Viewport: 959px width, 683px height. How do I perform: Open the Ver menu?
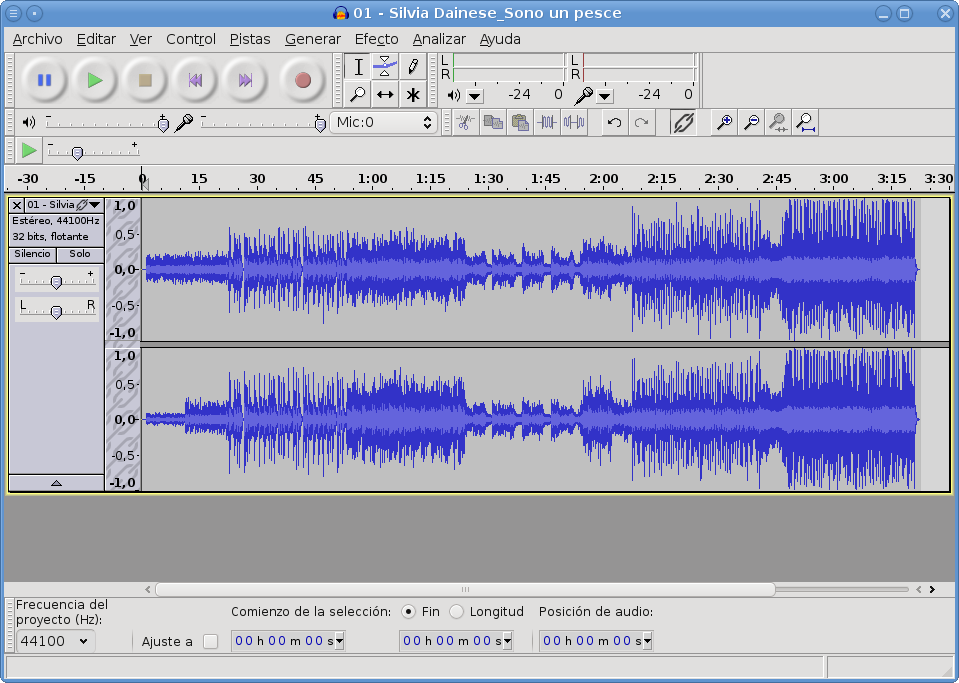click(141, 39)
